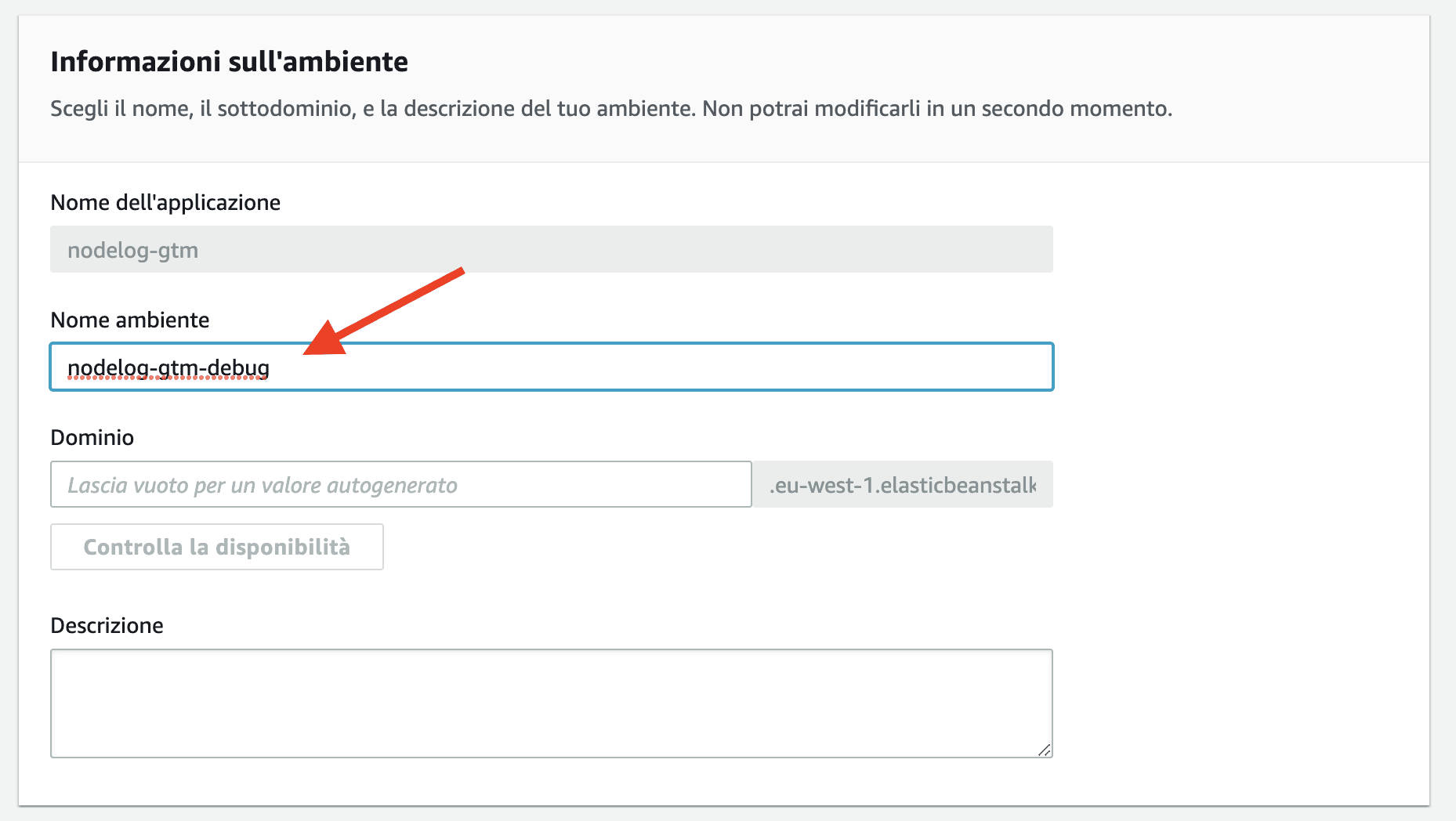Viewport: 1456px width, 821px height.
Task: Click the bottom-right corner of the Descrizione box
Action: coord(1047,753)
